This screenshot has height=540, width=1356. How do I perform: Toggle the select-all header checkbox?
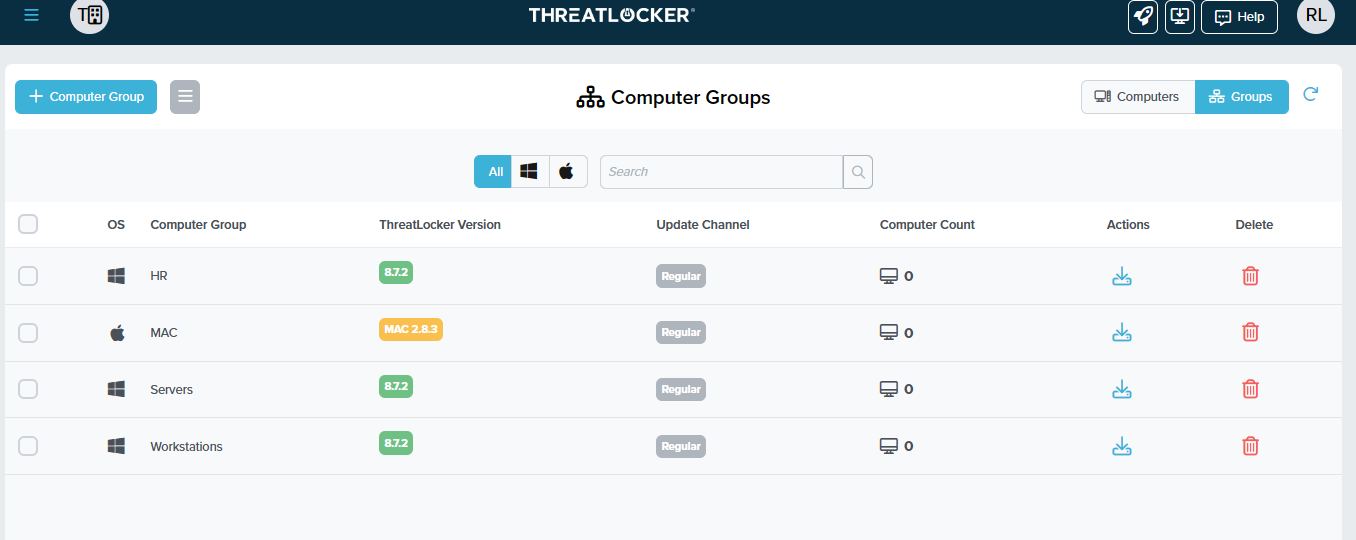(28, 224)
